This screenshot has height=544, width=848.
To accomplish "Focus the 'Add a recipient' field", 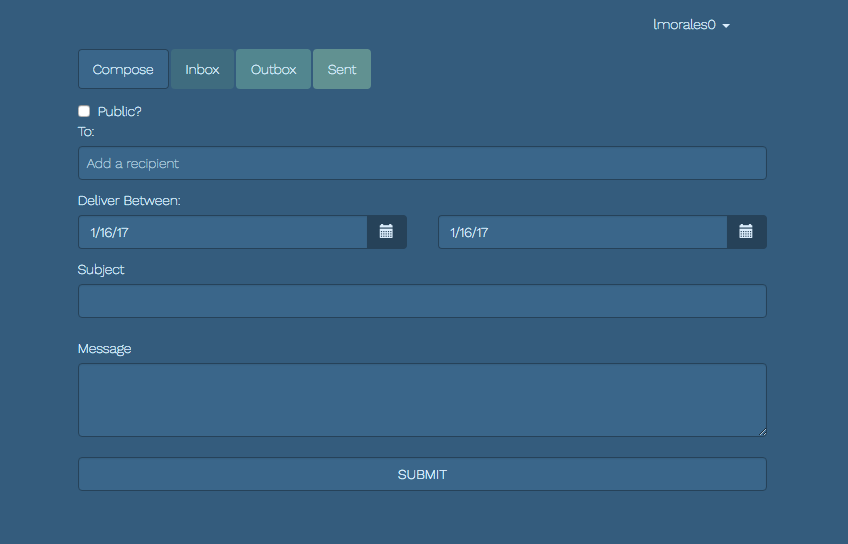I will click(422, 163).
